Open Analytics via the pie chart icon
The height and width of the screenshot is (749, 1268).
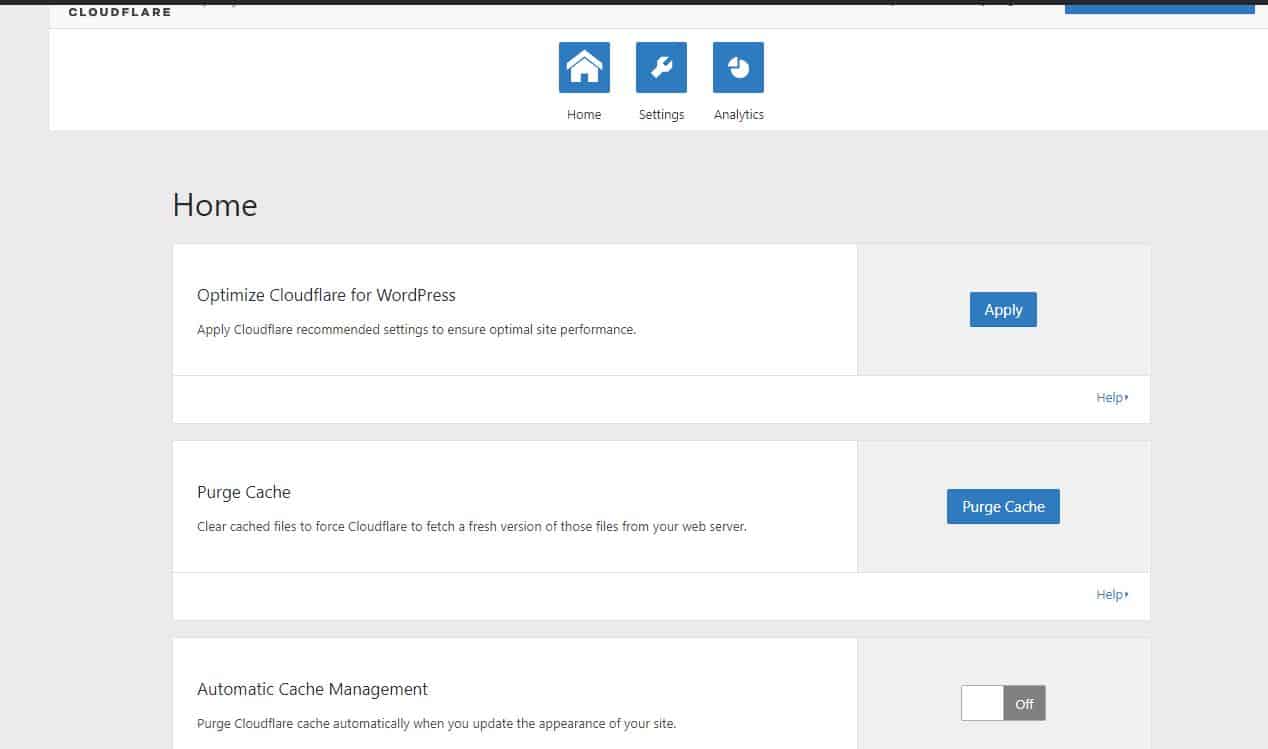738,68
